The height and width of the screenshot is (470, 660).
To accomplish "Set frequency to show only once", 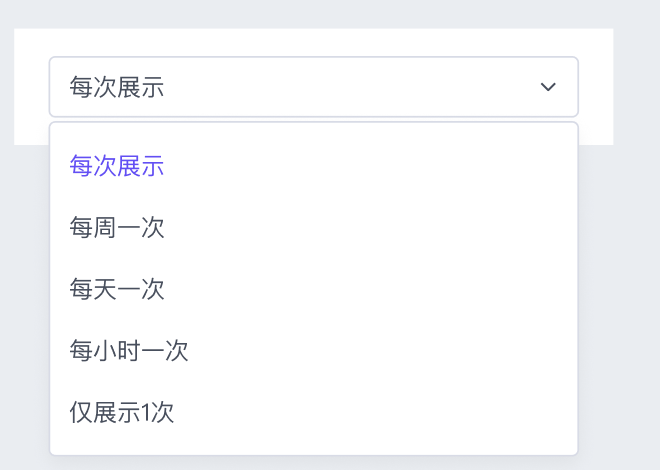I will click(x=122, y=412).
